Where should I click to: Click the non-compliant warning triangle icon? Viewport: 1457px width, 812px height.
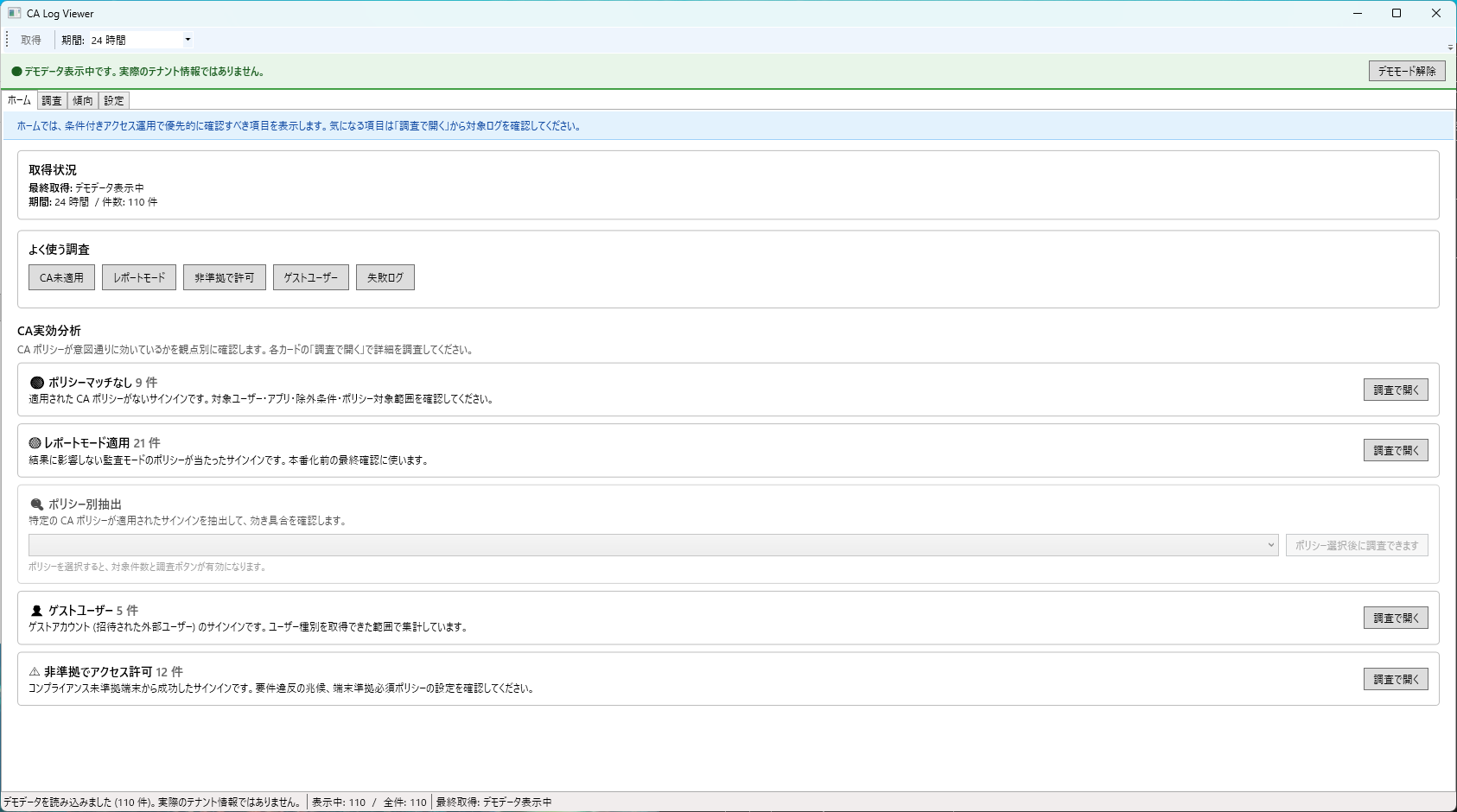coord(35,672)
